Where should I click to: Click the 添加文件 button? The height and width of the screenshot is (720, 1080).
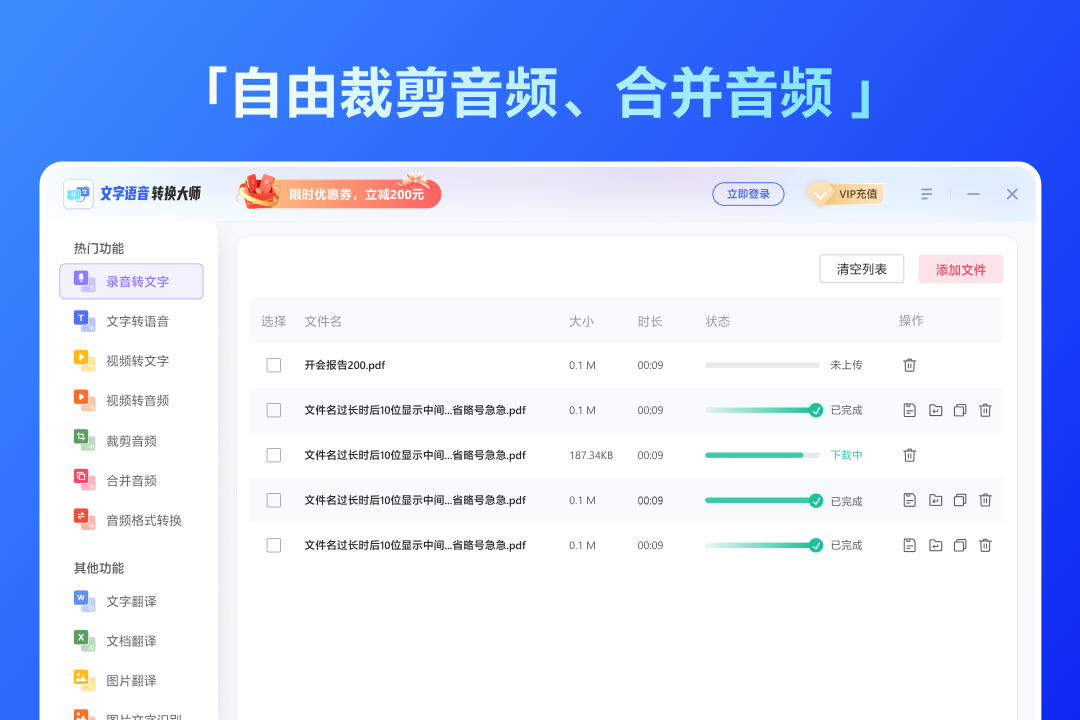click(x=960, y=268)
